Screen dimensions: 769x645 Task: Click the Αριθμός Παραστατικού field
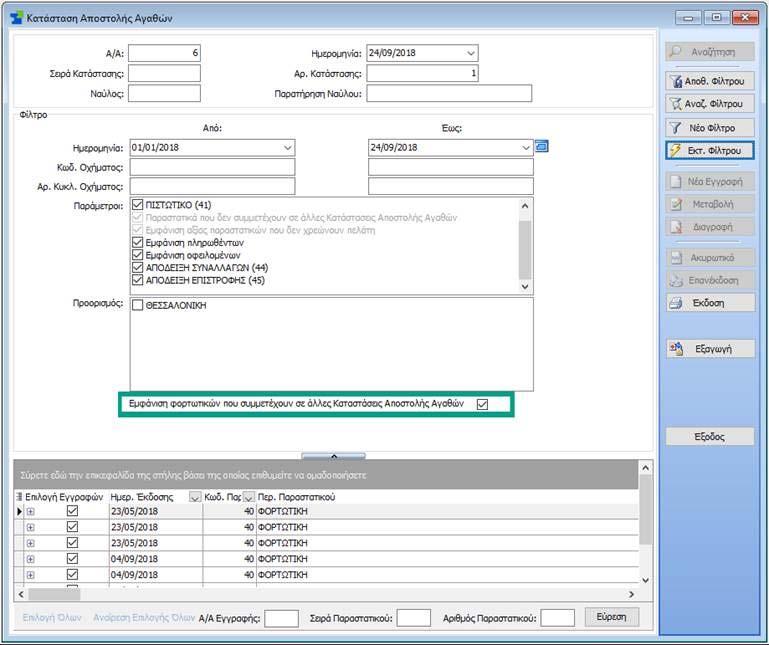558,618
